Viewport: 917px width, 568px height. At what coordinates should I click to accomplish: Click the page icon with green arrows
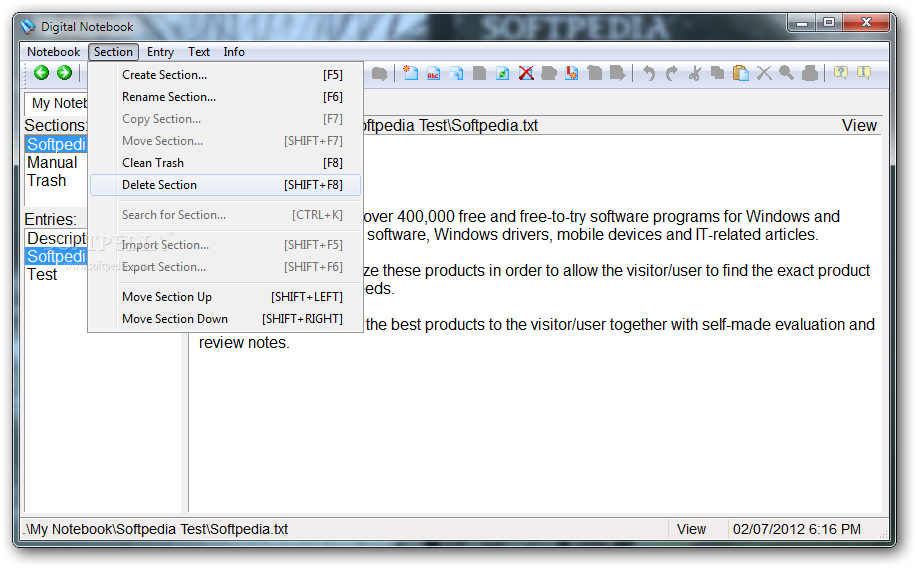coord(502,73)
